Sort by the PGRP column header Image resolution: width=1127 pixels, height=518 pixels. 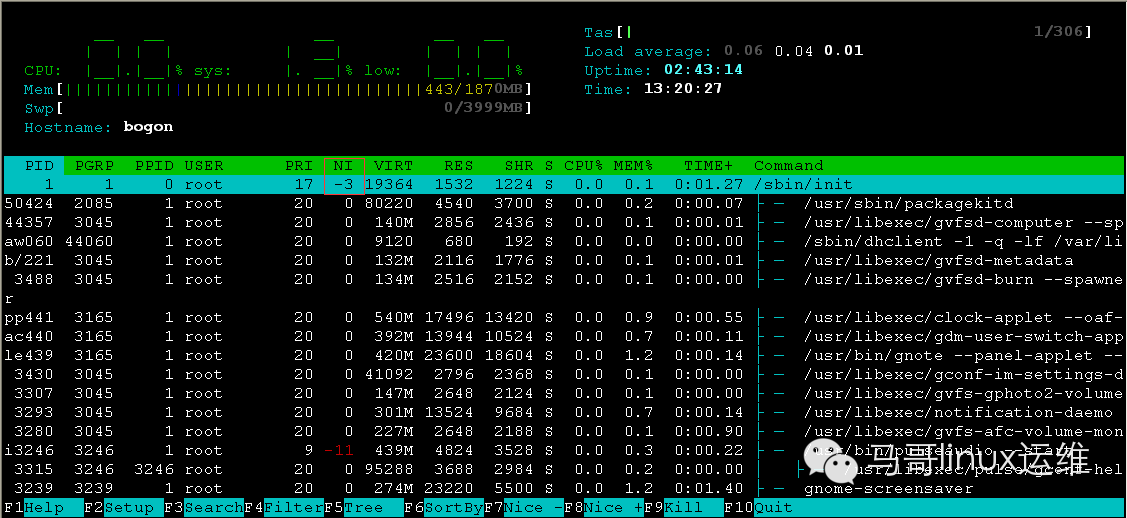click(x=94, y=165)
